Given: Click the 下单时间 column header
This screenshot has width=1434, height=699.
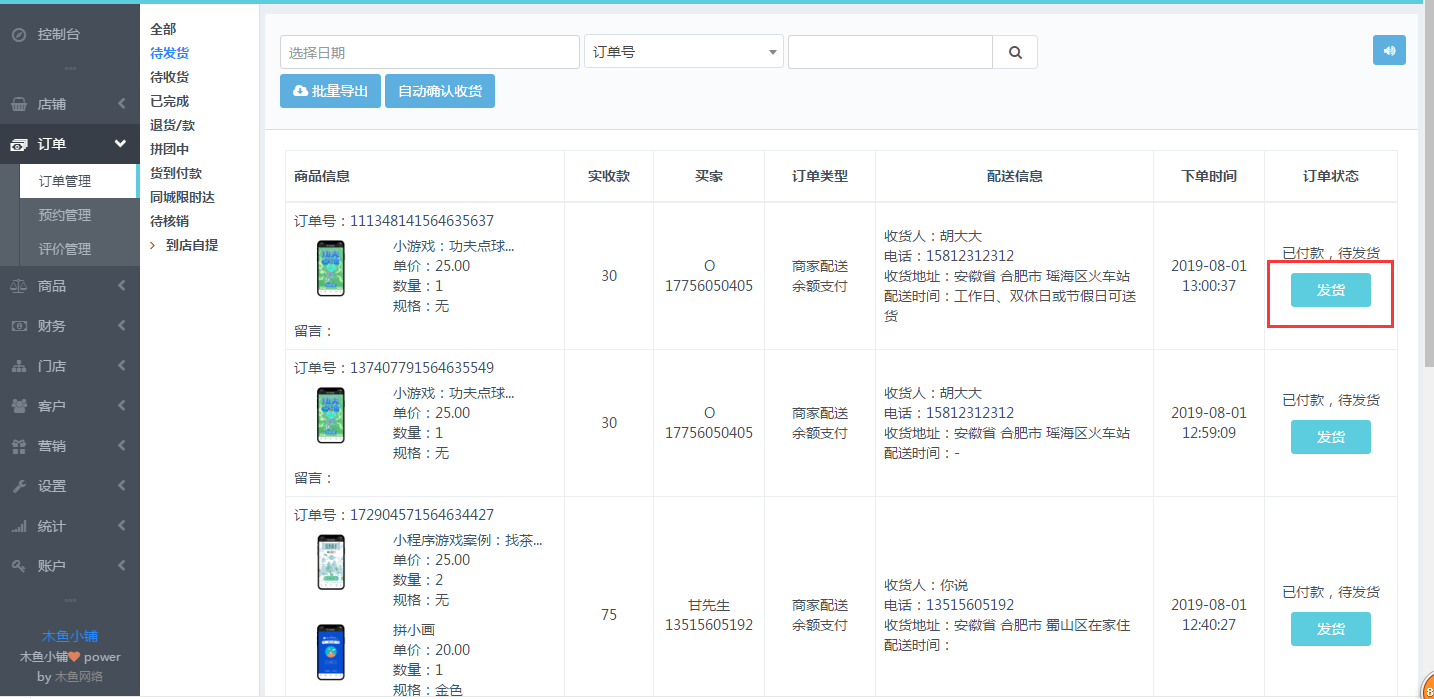Looking at the screenshot, I should tap(1209, 176).
